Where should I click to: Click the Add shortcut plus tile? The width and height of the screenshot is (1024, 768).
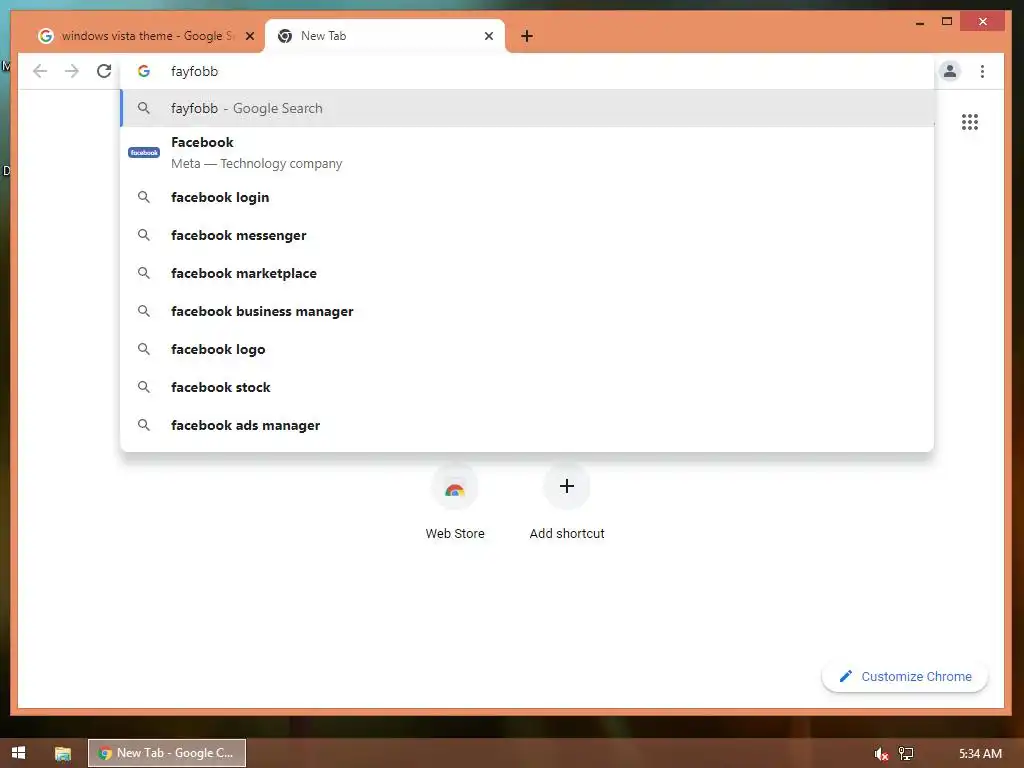[567, 503]
